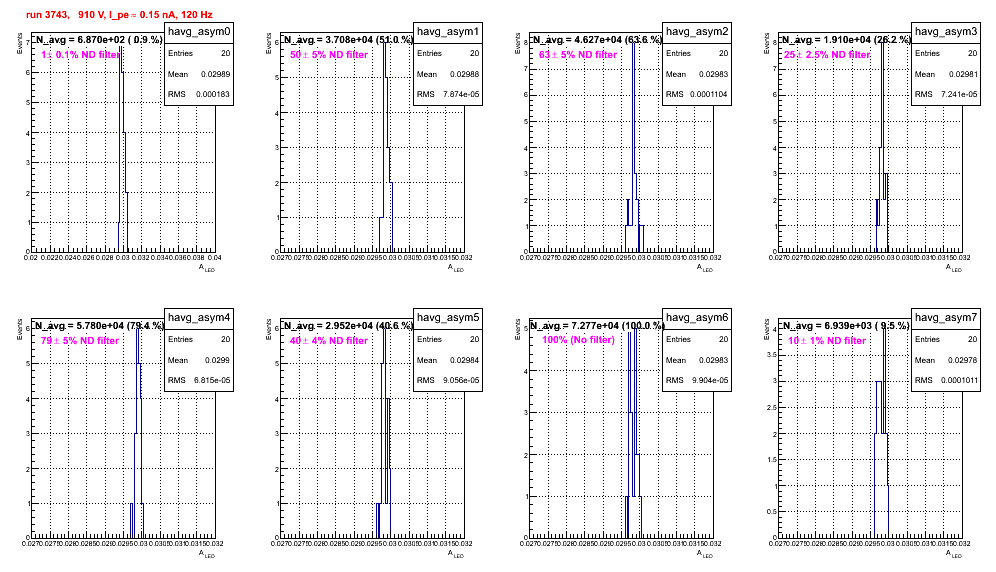Click the '10± 1% ND filter' label
Screen dimensions: 996x572
[827, 341]
